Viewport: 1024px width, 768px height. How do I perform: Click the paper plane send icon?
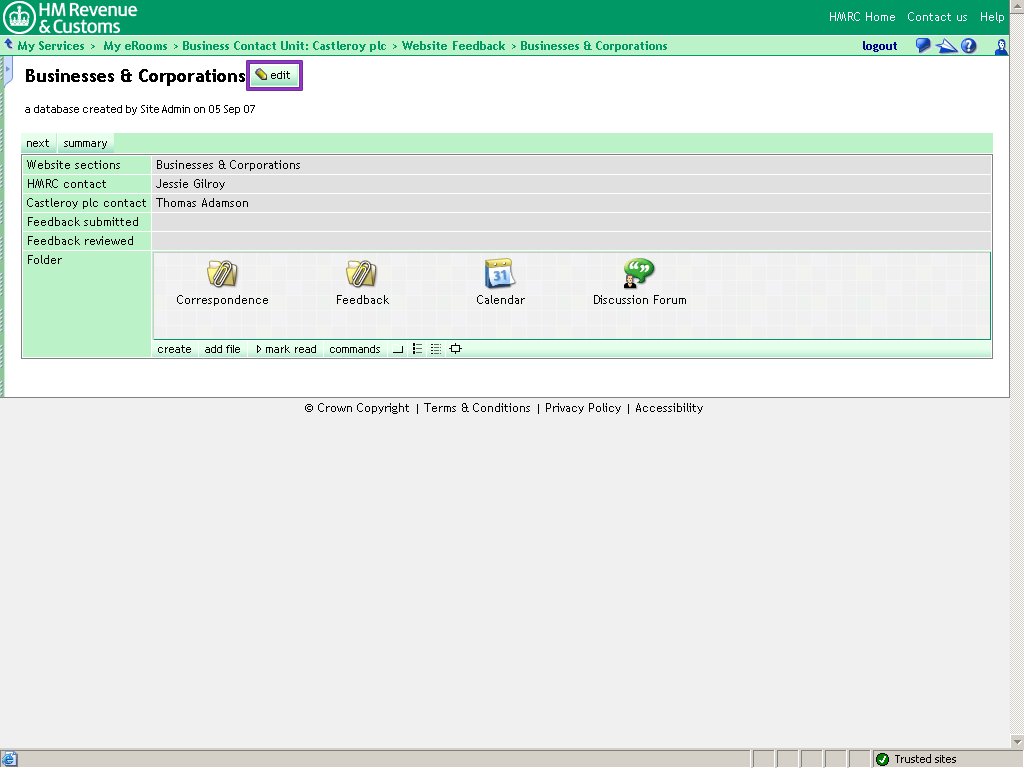click(946, 45)
